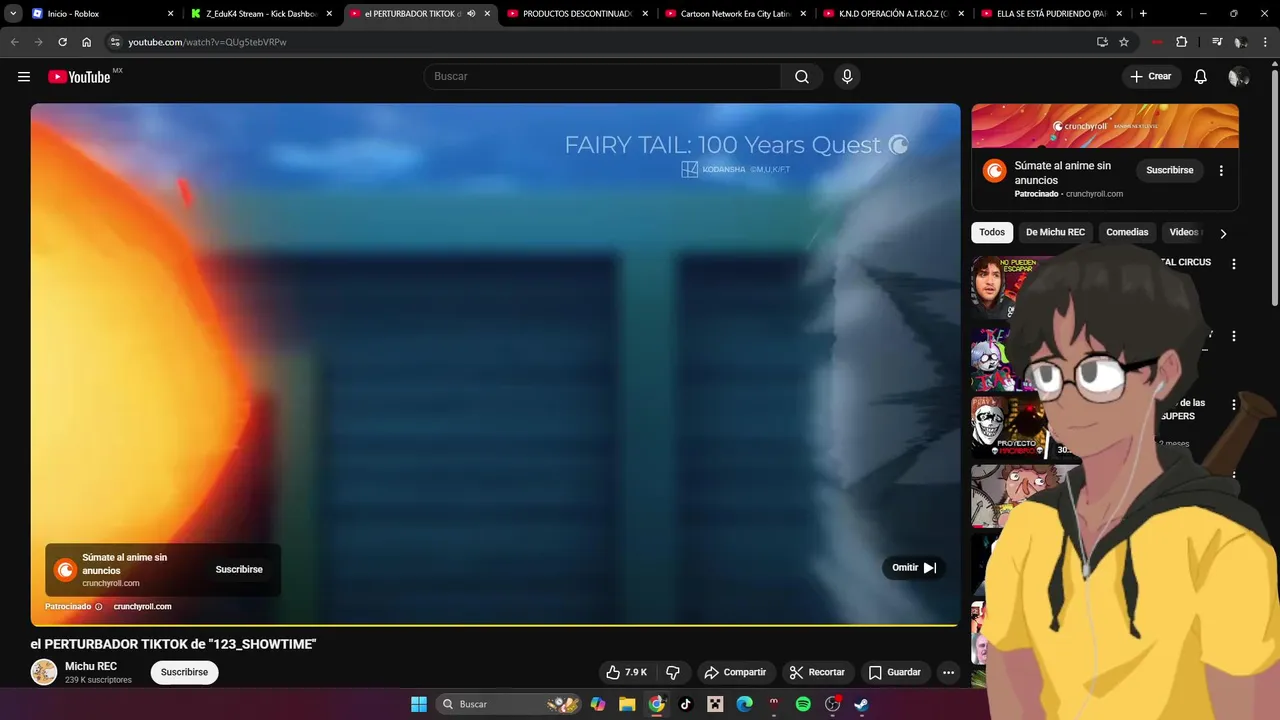Open Chrome three-dot menu
Screen dimensions: 1280x720
pos(1266,42)
